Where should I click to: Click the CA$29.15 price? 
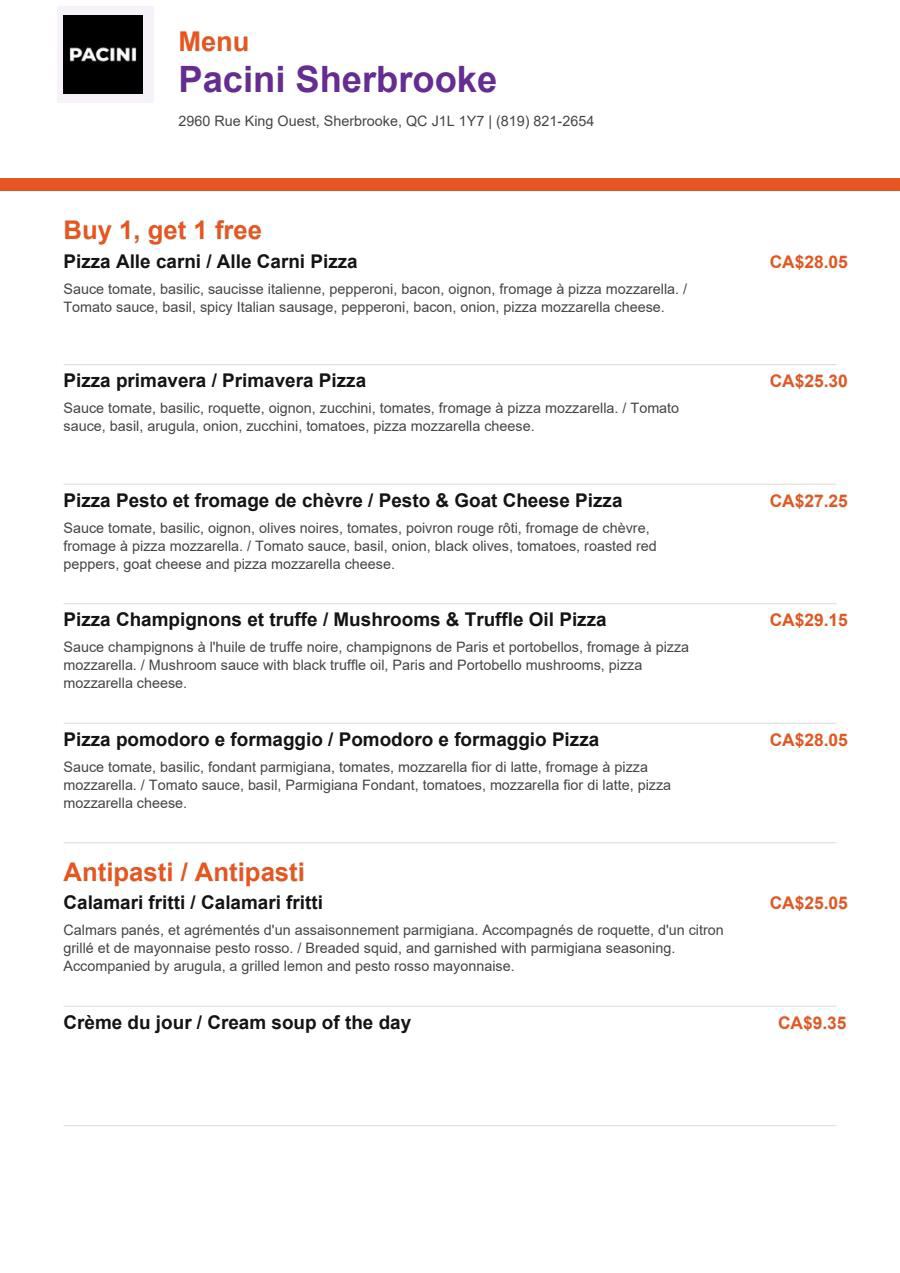808,620
